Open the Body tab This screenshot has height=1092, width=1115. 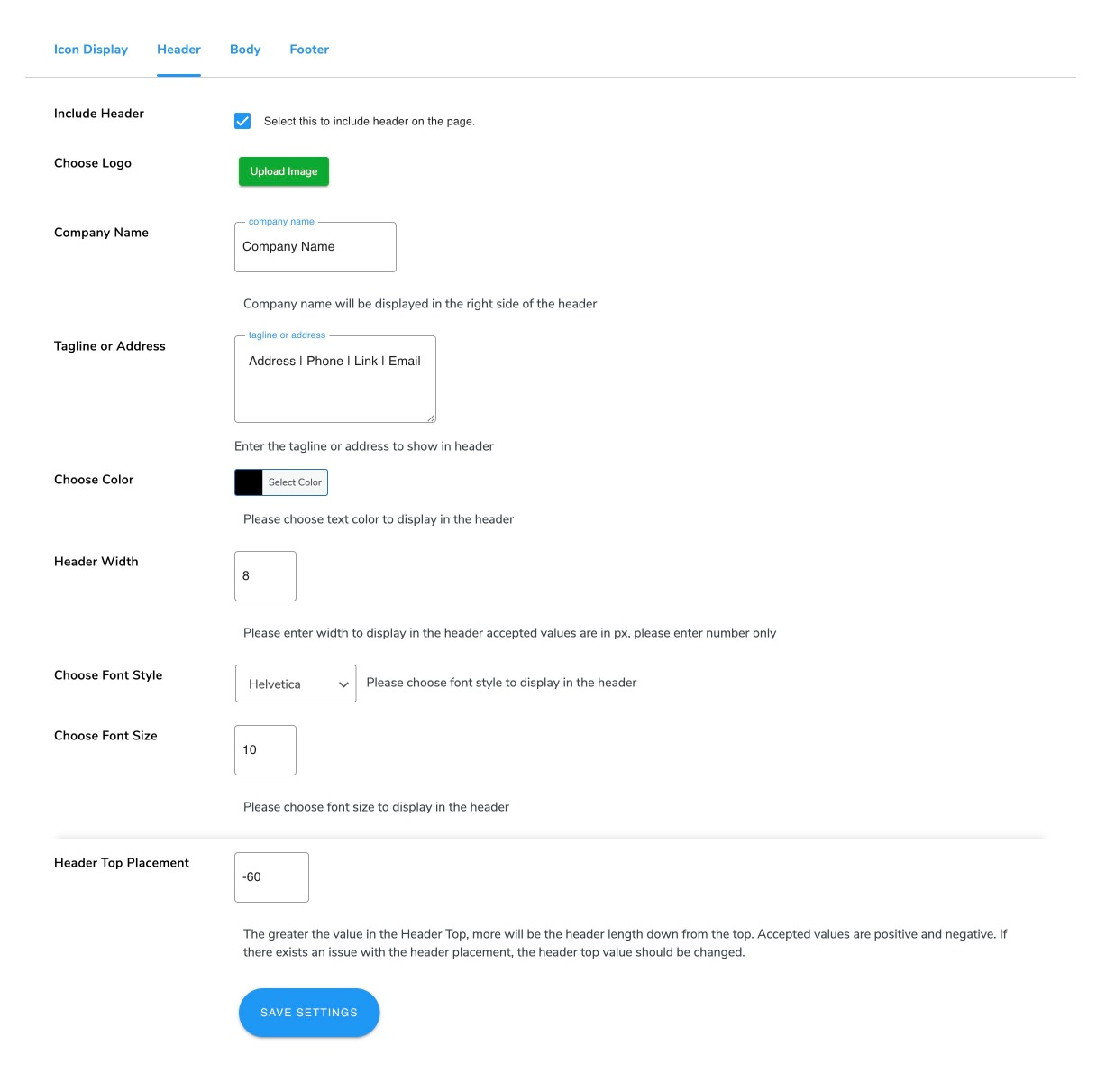[x=244, y=49]
